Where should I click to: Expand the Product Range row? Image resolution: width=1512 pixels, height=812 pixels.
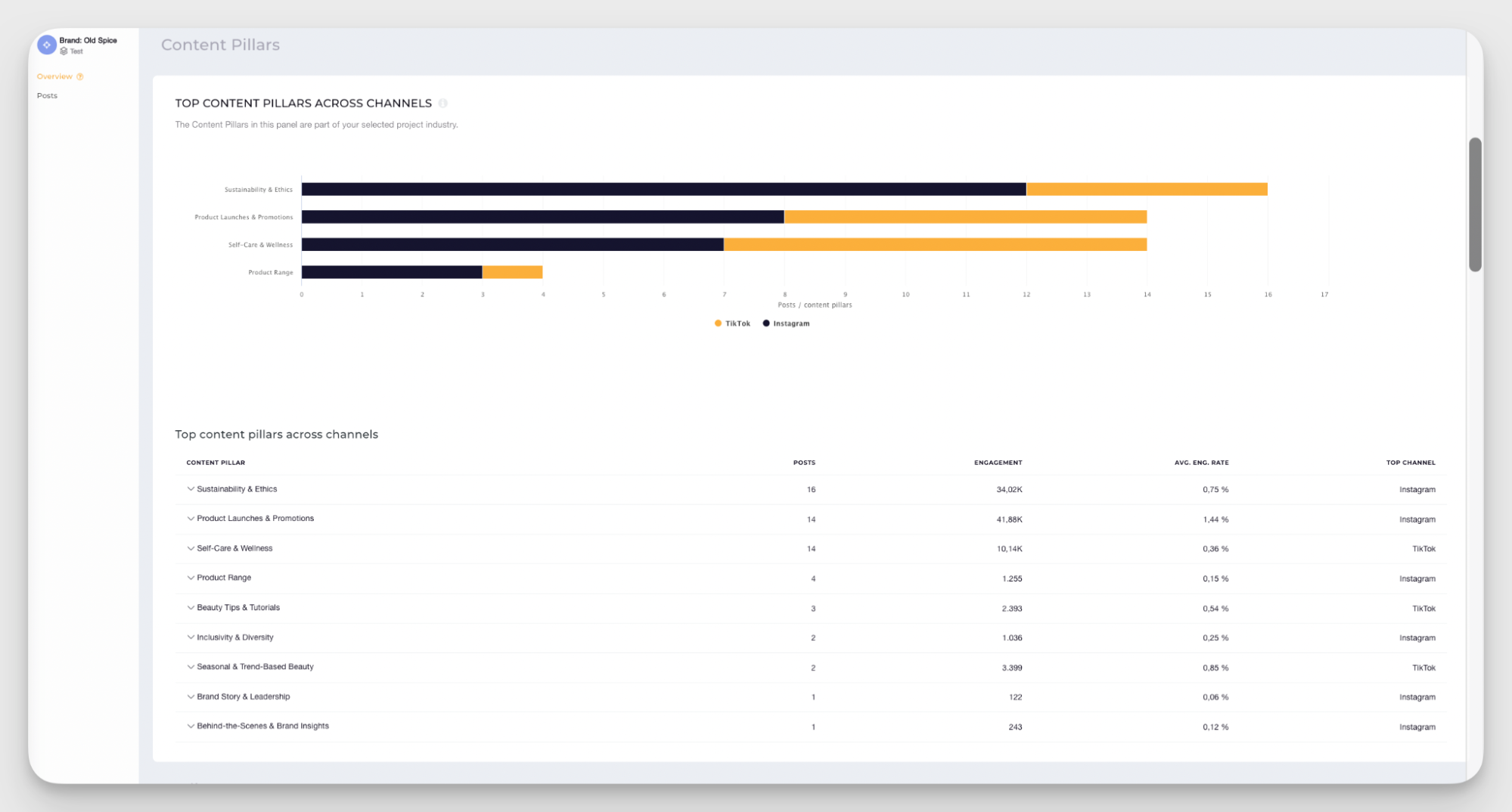click(191, 578)
